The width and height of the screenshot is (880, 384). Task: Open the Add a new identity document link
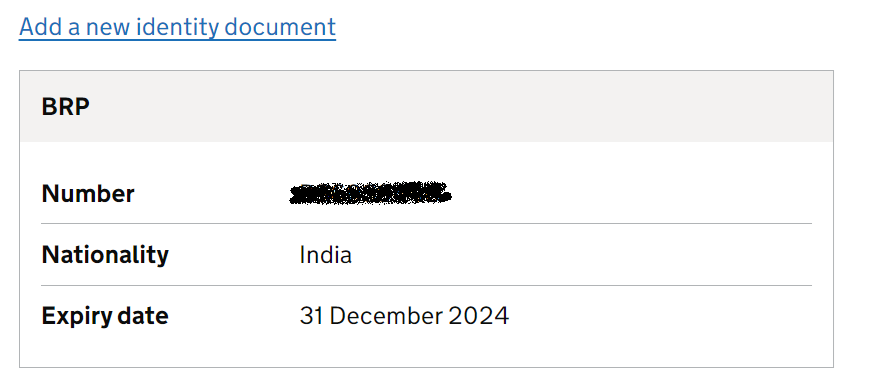(177, 27)
